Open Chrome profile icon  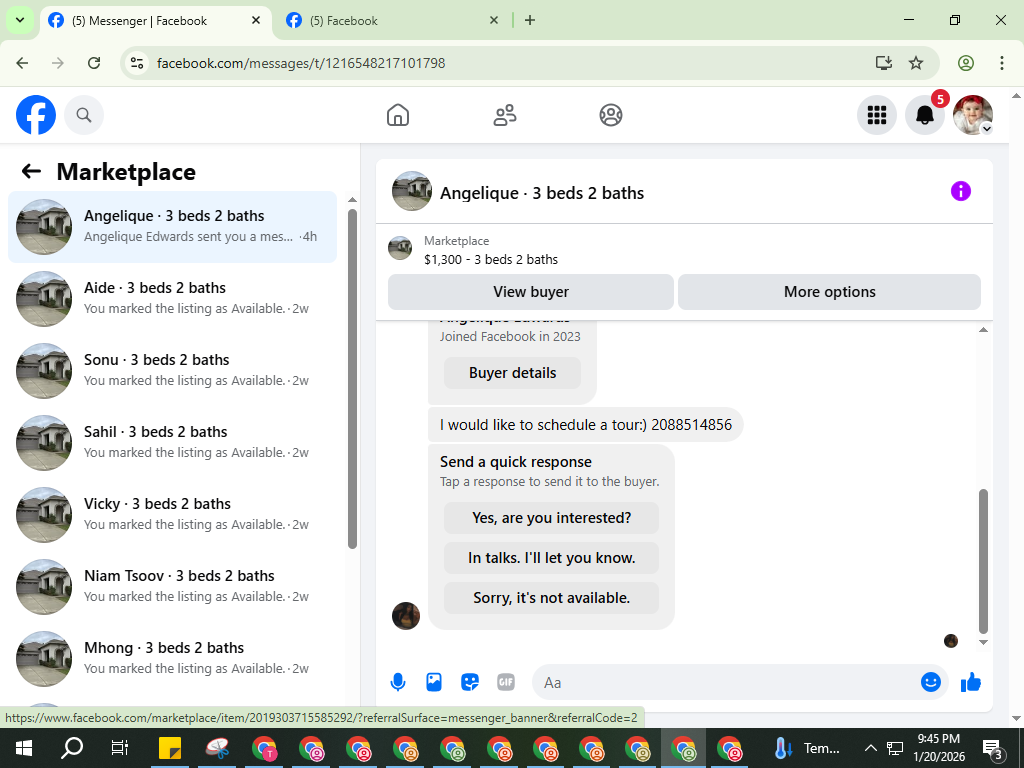click(966, 63)
